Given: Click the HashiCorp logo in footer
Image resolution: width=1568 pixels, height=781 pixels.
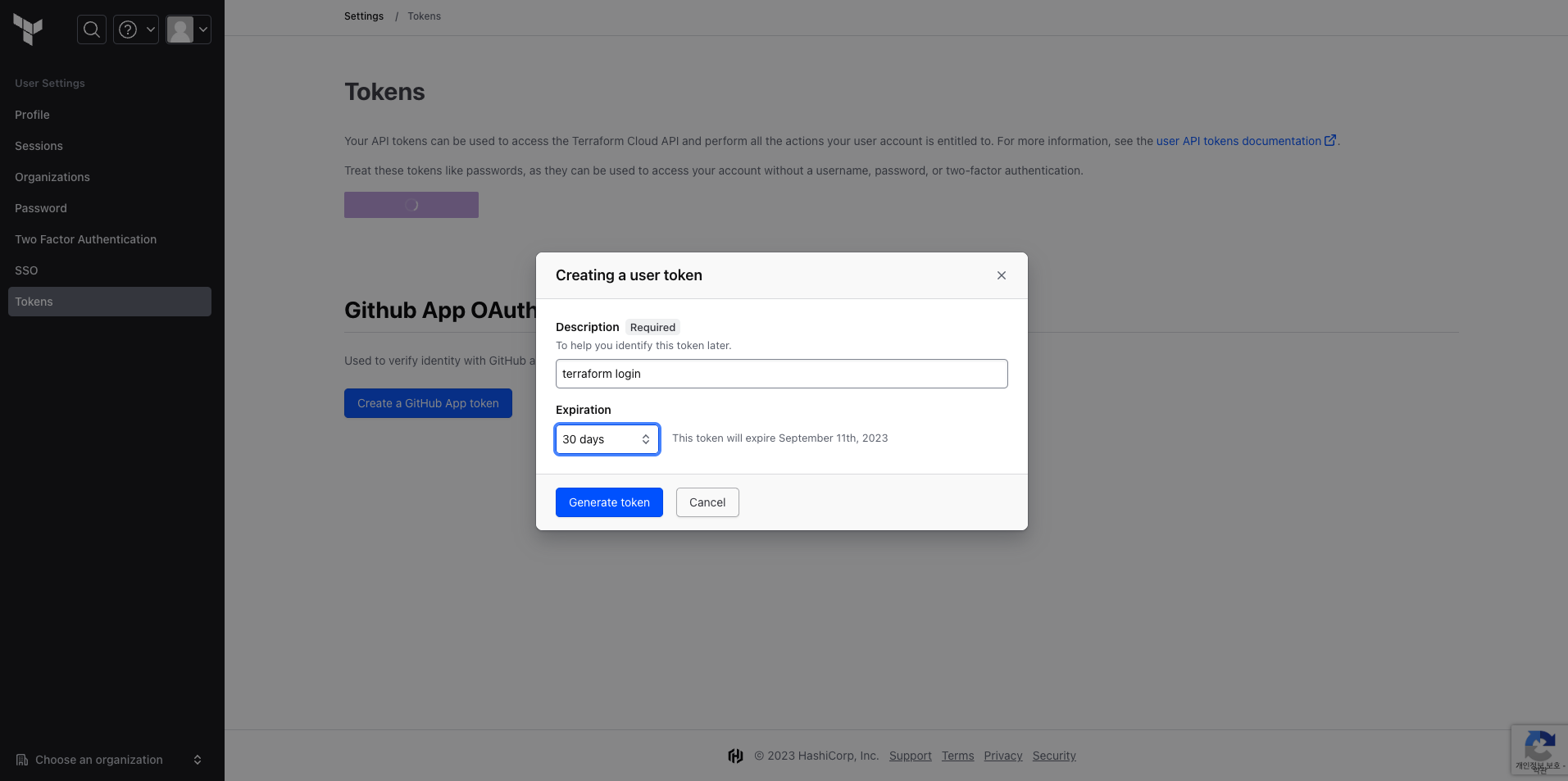Looking at the screenshot, I should [x=735, y=756].
